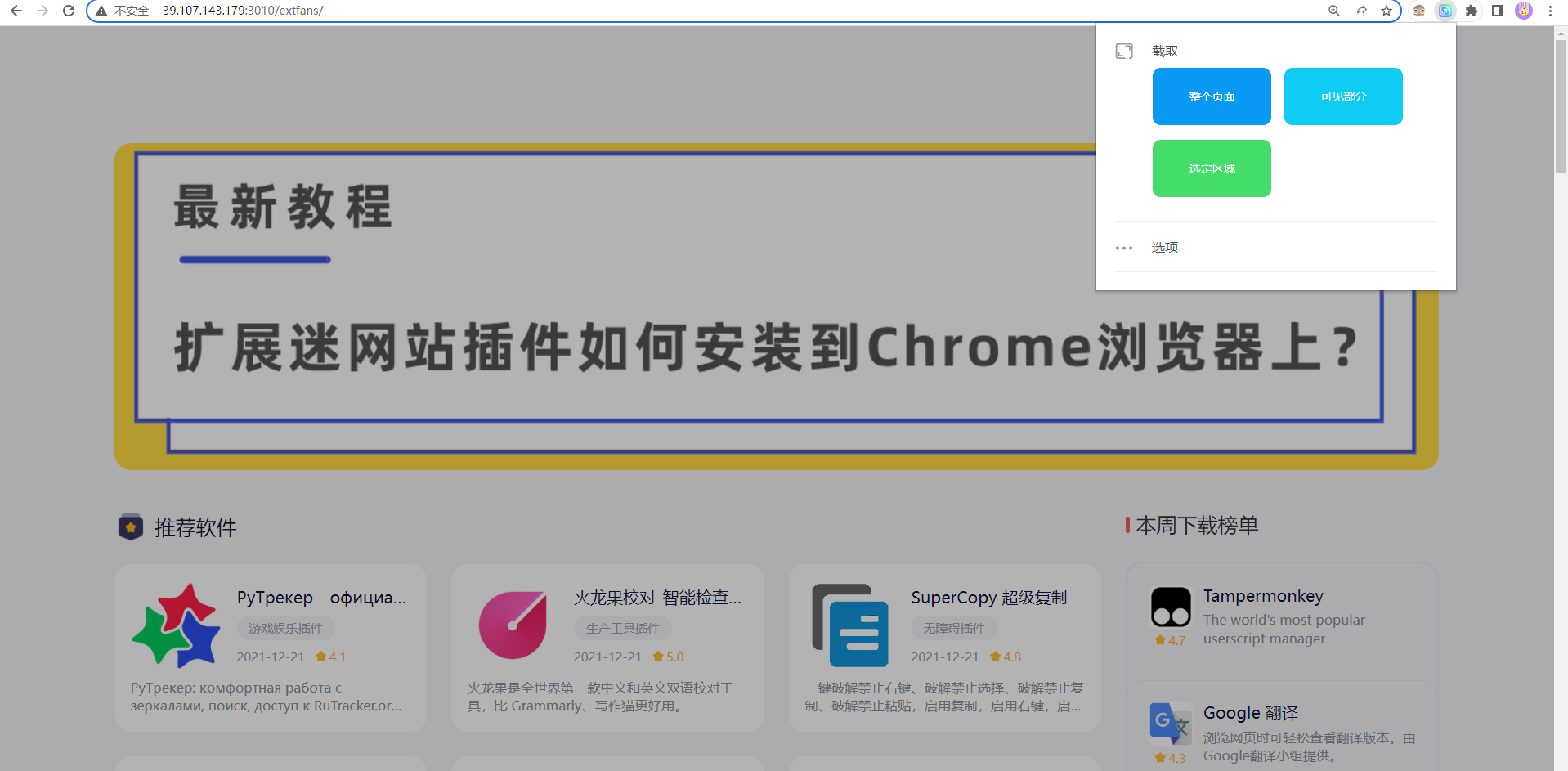Image resolution: width=1568 pixels, height=771 pixels.
Task: Open Chrome's three-dot menu
Action: click(x=1550, y=11)
